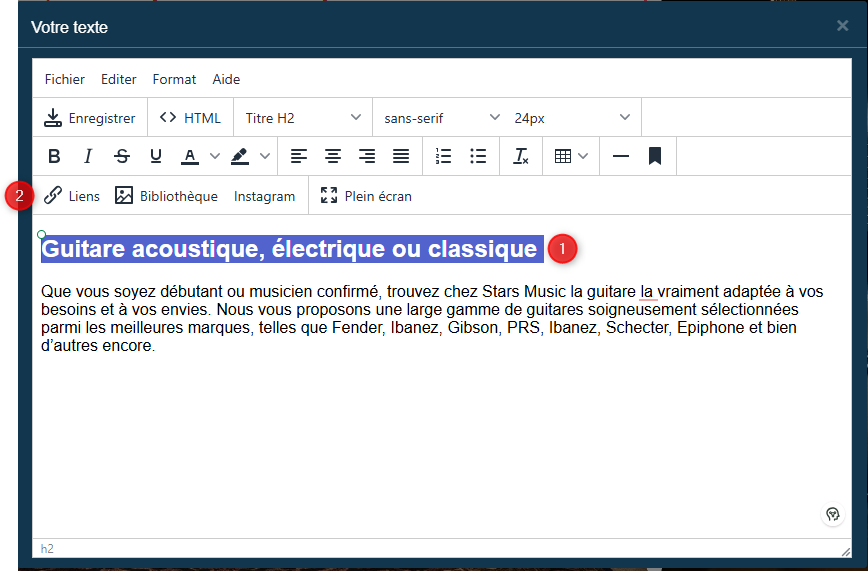Click the round assistant icon in editor corner
Screen dimensions: 868x571
tap(833, 515)
